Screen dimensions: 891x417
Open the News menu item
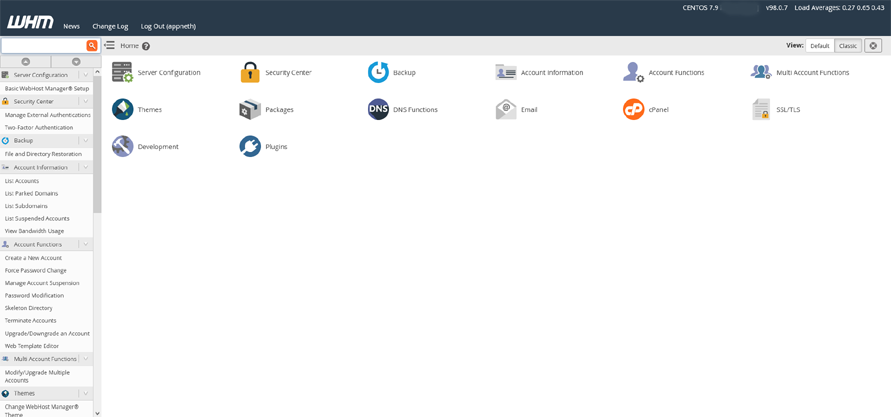(71, 26)
